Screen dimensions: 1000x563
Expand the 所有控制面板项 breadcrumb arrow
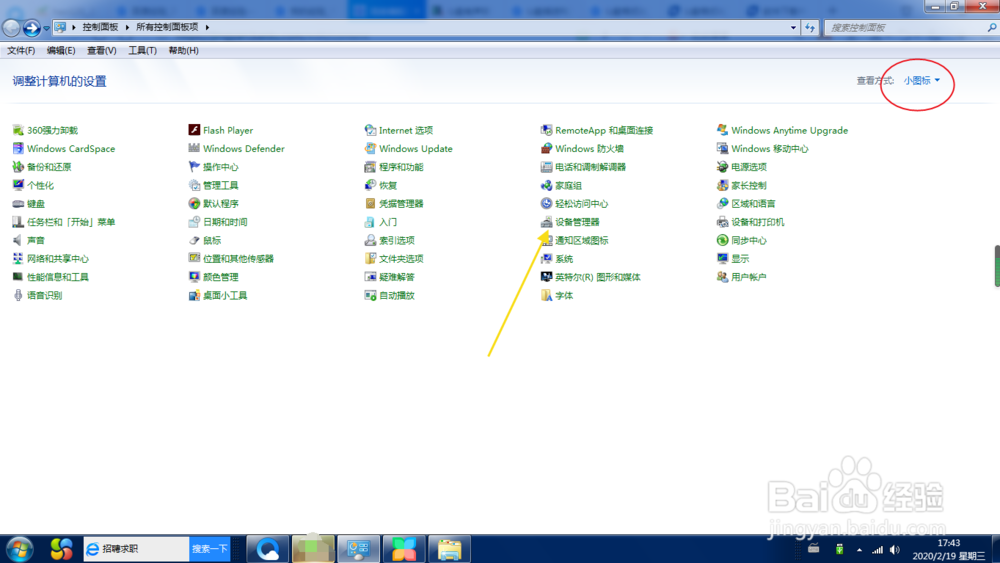207,27
